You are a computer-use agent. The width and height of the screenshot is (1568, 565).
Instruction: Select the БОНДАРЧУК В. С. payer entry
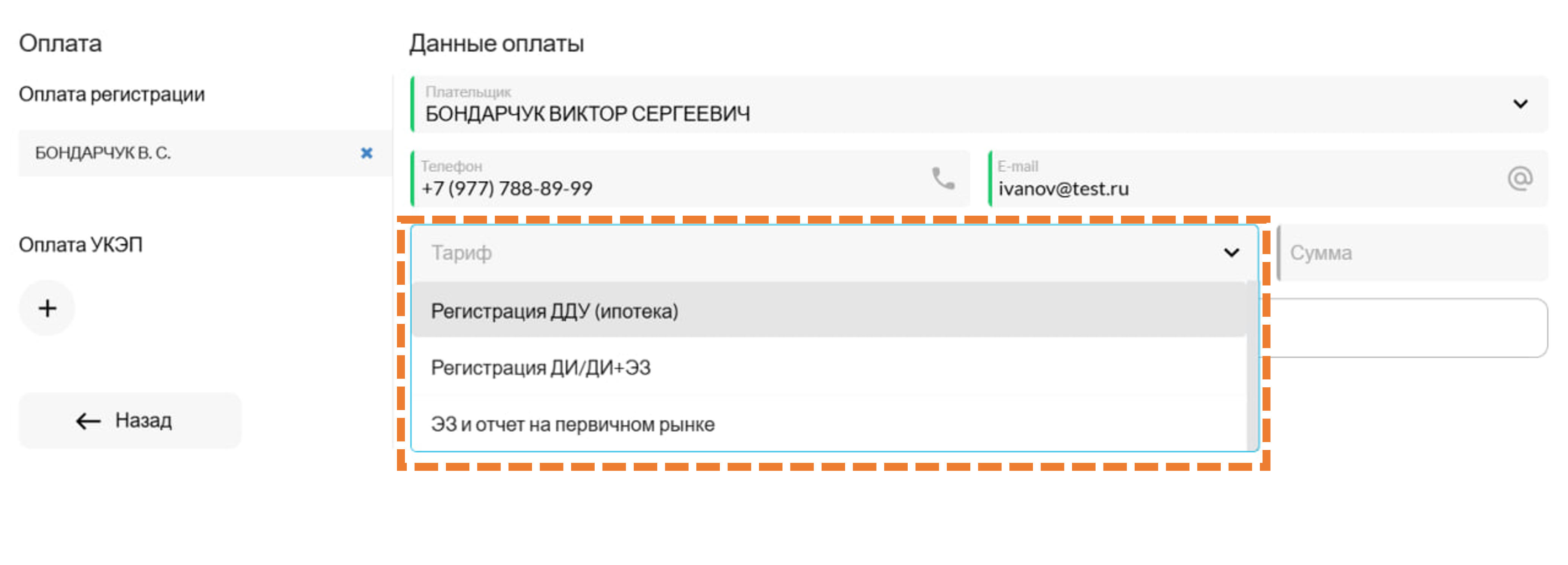click(x=183, y=153)
